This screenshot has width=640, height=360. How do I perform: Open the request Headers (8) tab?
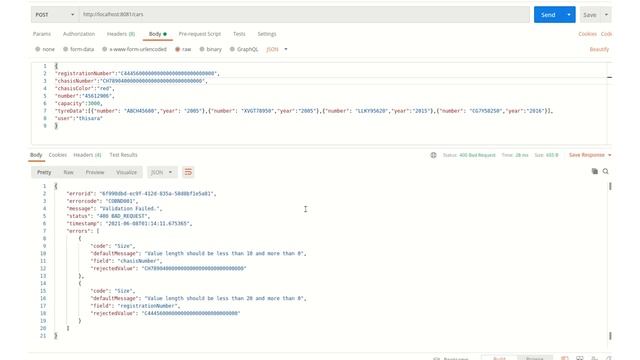121,34
